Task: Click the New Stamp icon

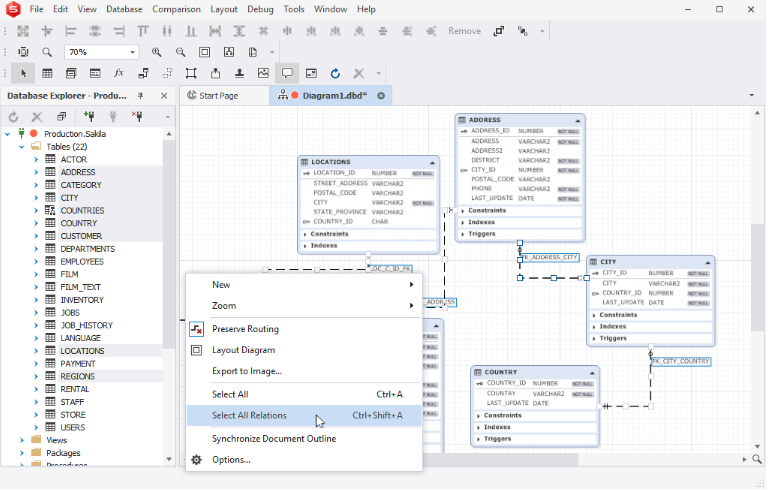Action: 239,74
